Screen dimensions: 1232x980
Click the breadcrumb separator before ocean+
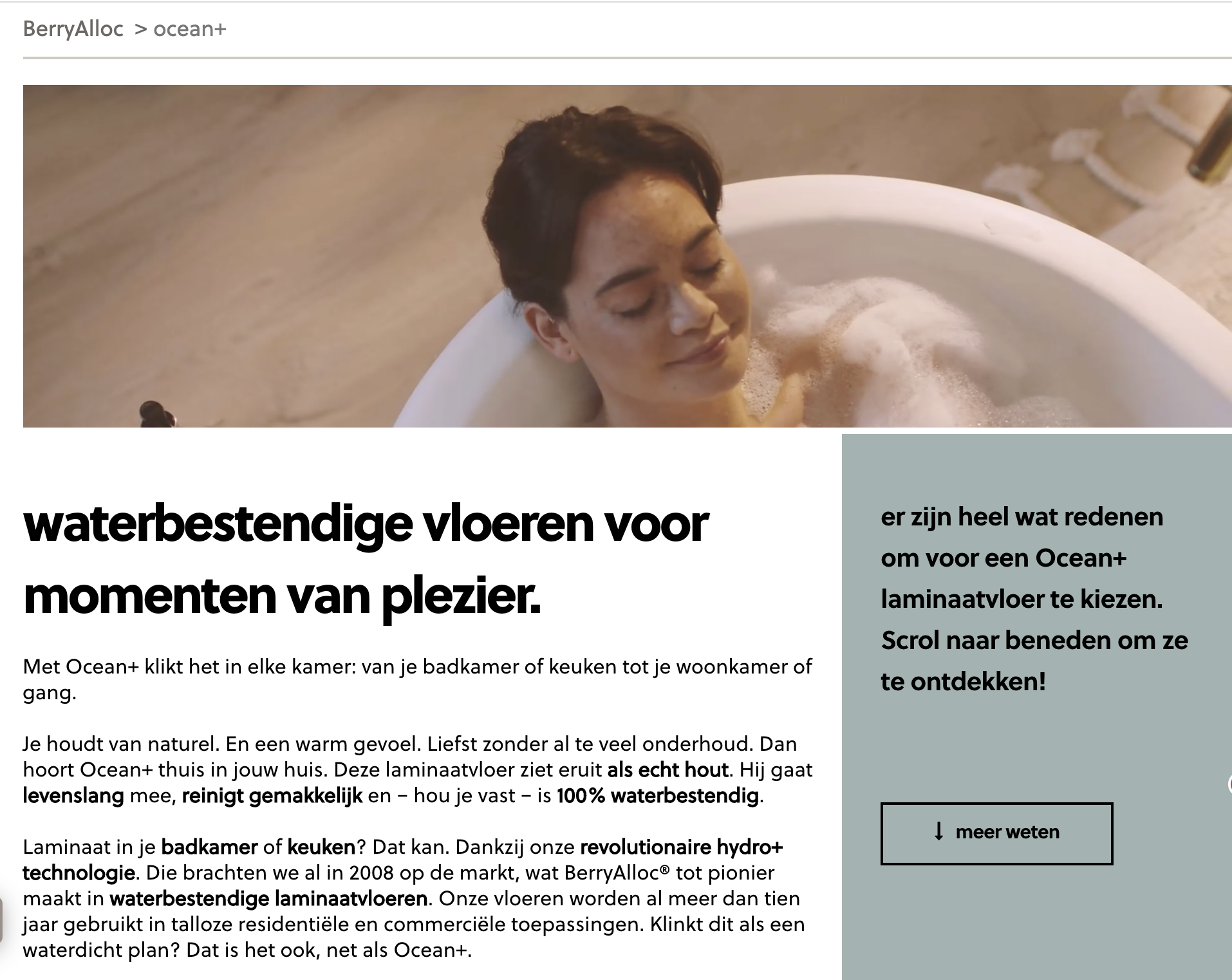coord(141,30)
